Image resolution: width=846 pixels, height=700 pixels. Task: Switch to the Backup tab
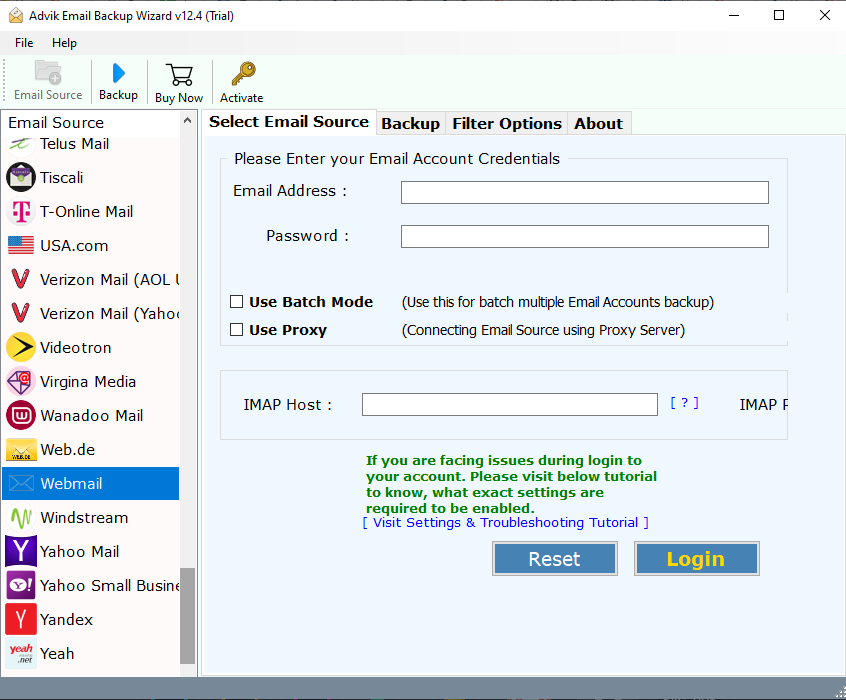[410, 124]
